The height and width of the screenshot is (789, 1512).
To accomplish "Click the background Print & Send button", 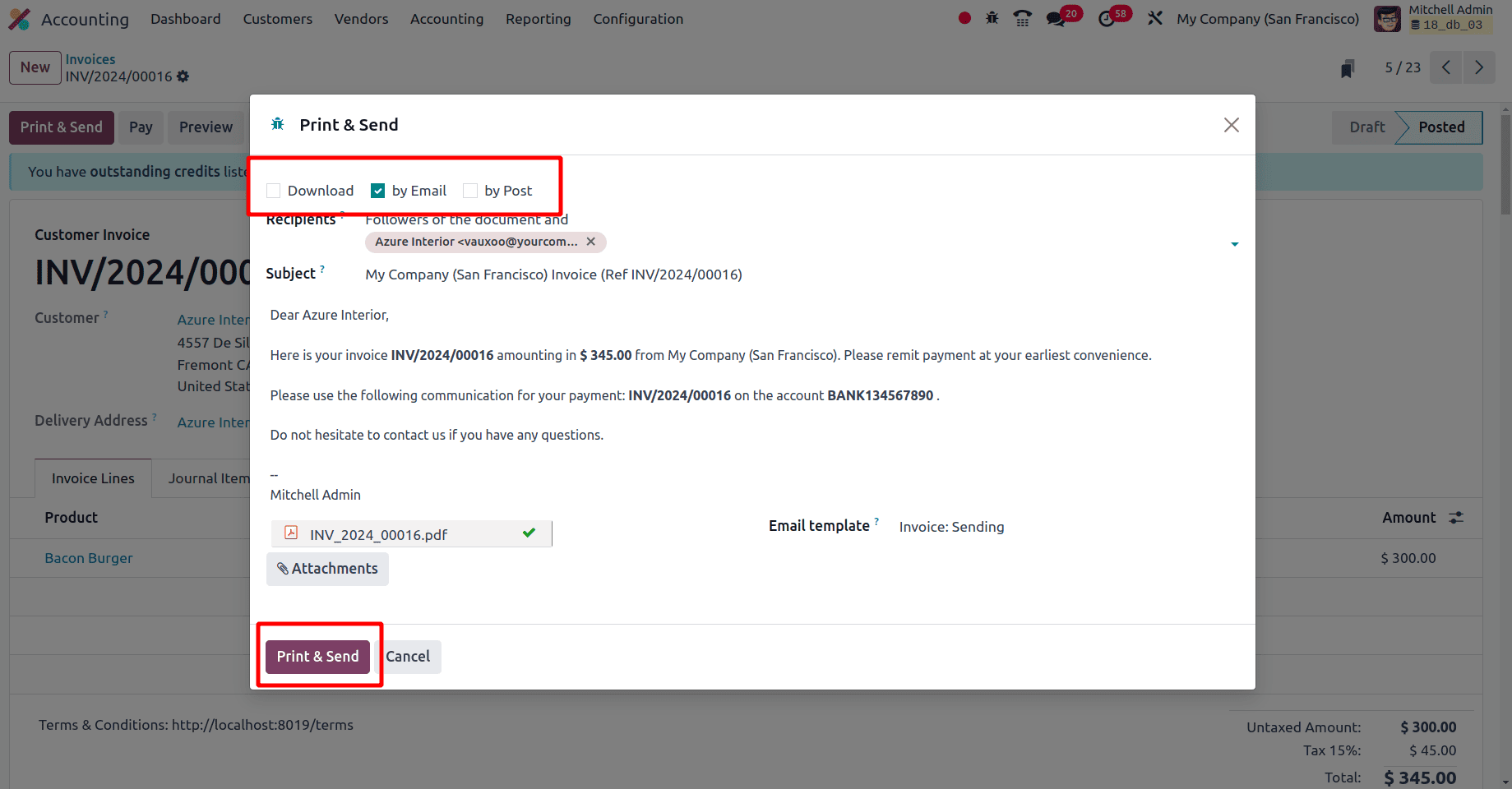I will [62, 127].
